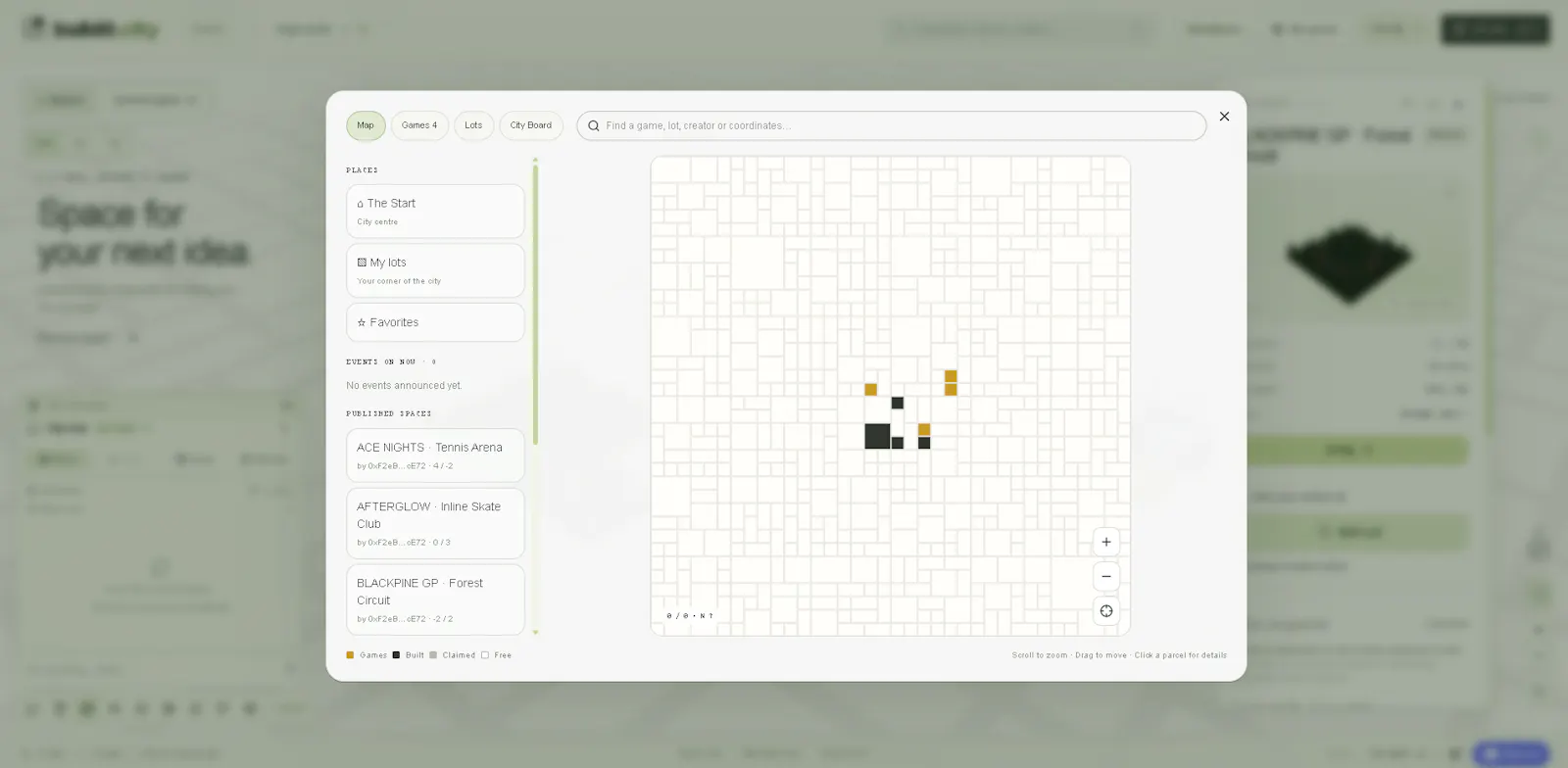This screenshot has height=768, width=1568.
Task: Select the Lots tab
Action: [473, 125]
